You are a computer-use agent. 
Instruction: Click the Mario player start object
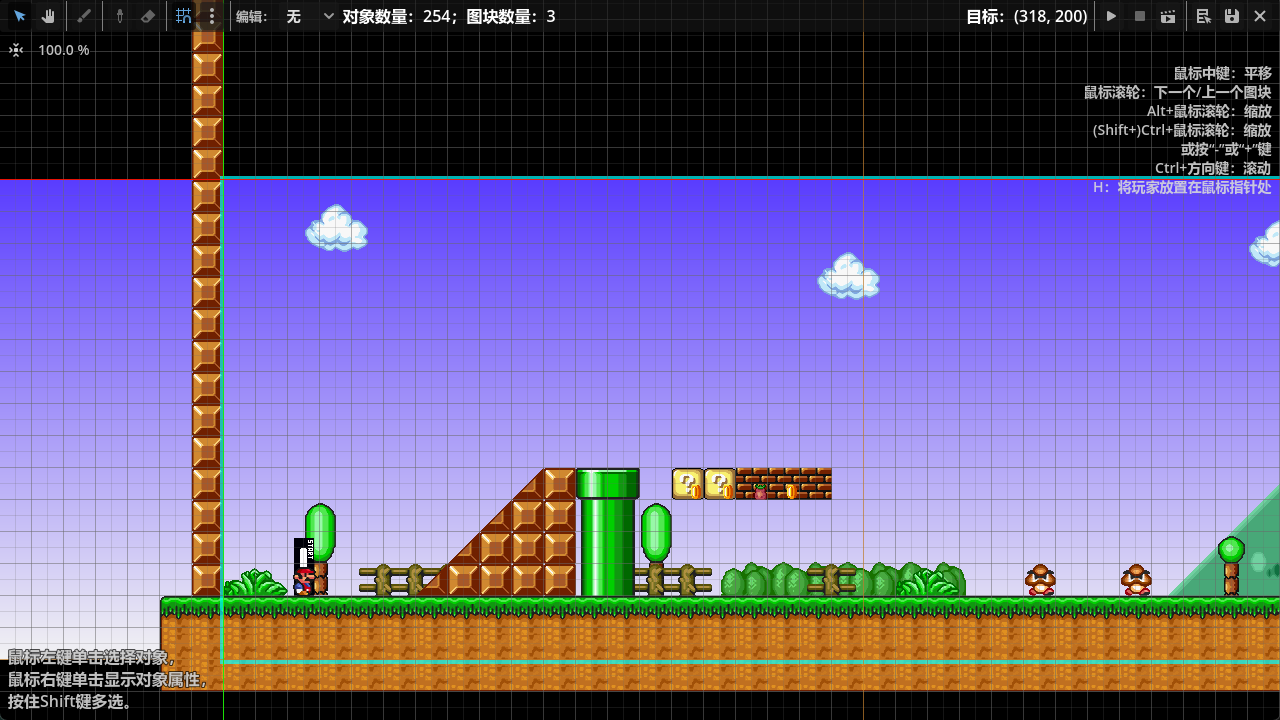(x=304, y=580)
